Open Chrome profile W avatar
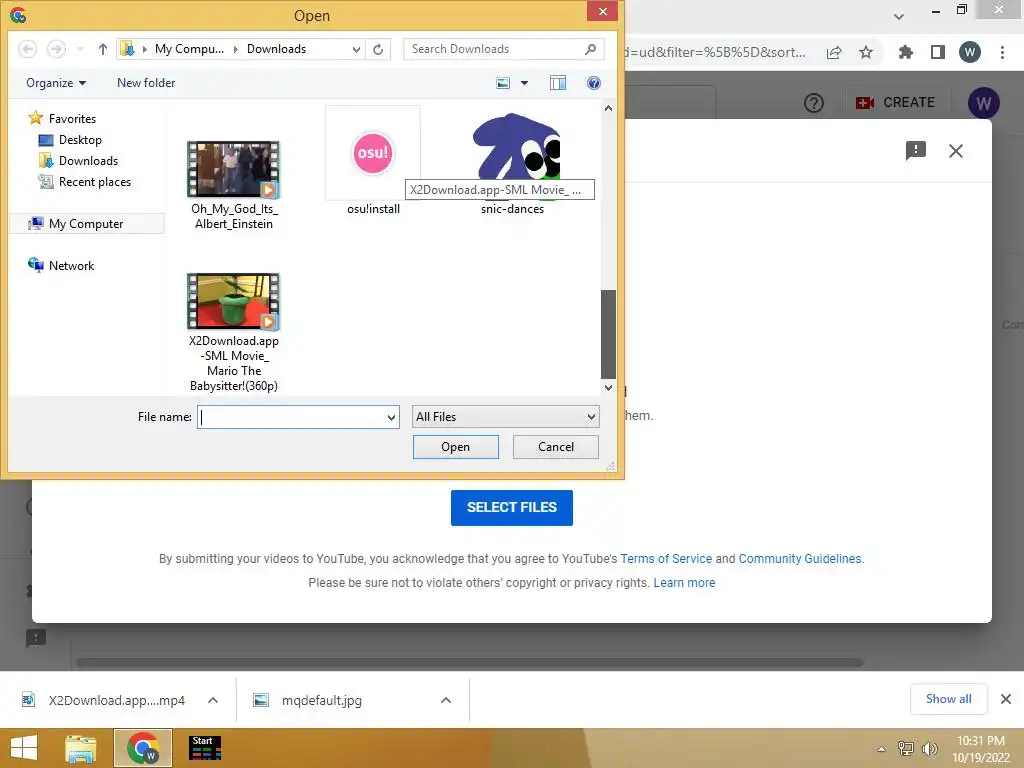Viewport: 1024px width, 768px height. click(970, 52)
